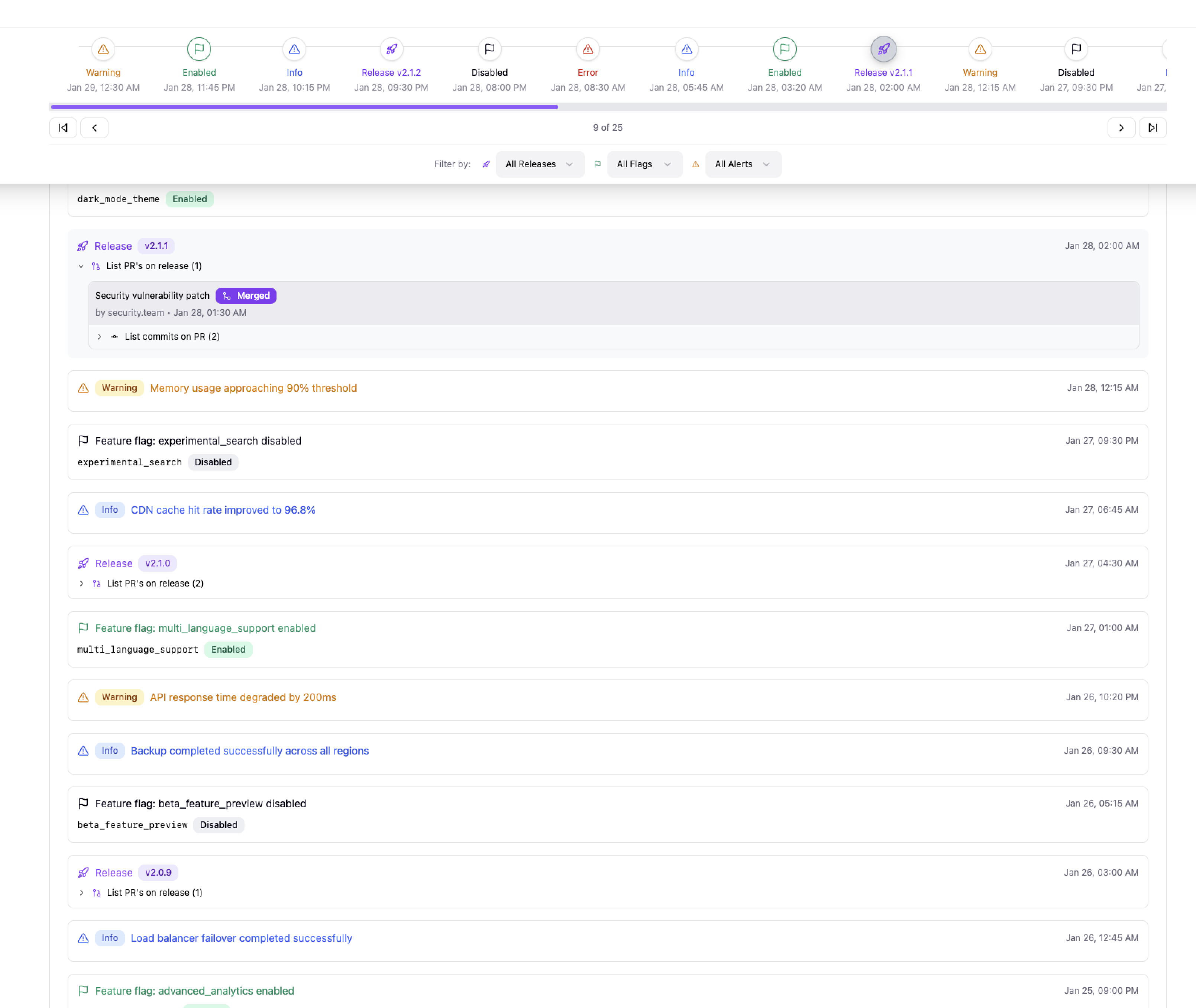Screen dimensions: 1196x1008
Task: Click the 9 of 25 position counter
Action: point(608,127)
